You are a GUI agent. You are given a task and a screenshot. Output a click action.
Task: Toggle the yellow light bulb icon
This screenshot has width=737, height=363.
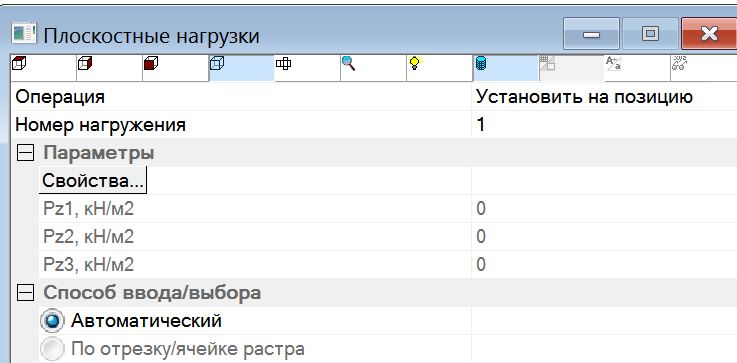[415, 63]
